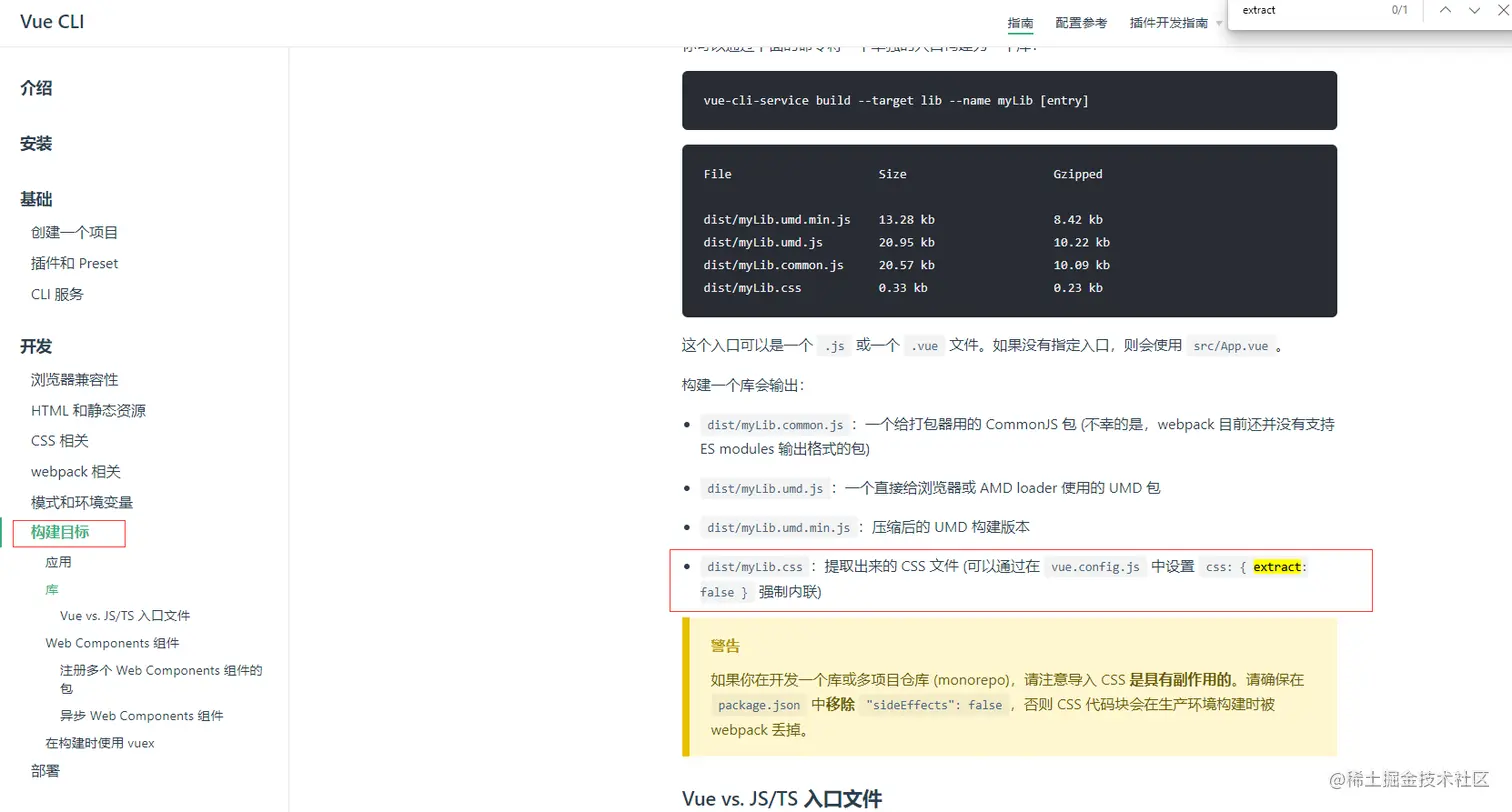Go to next find result
Screen dimensions: 1512x812
point(1474,10)
